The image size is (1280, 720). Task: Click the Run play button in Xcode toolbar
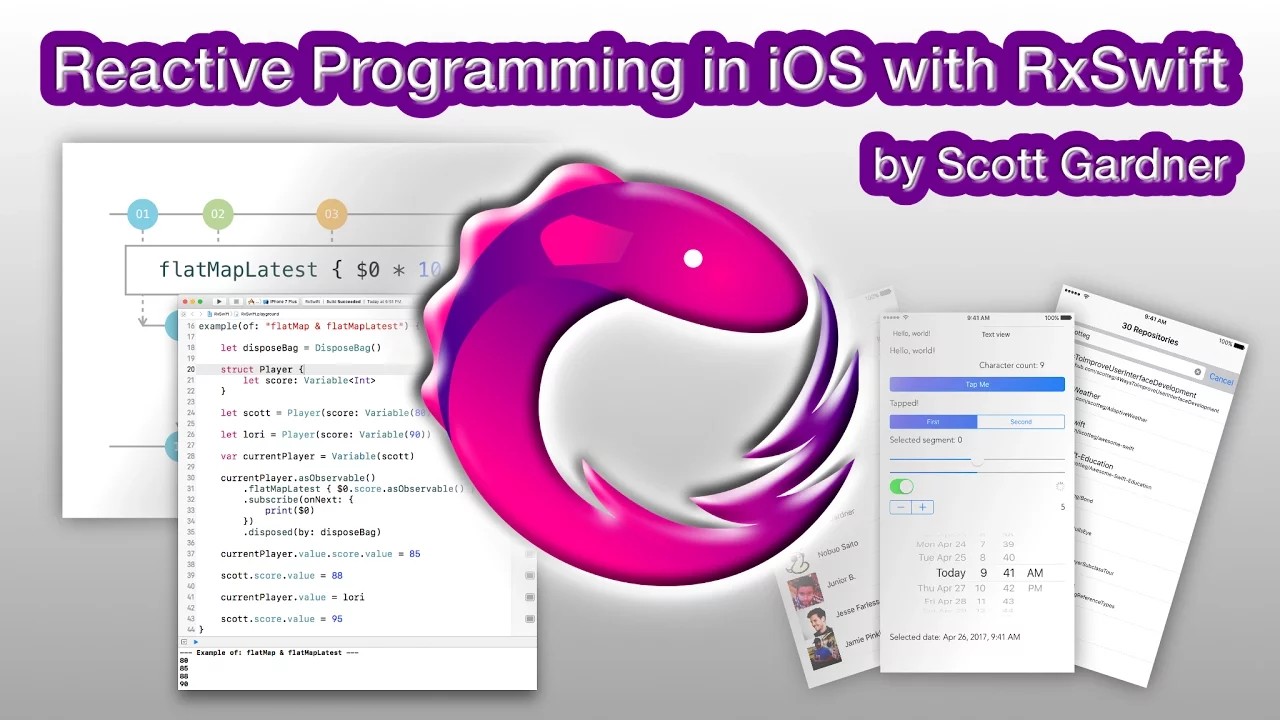(x=219, y=301)
